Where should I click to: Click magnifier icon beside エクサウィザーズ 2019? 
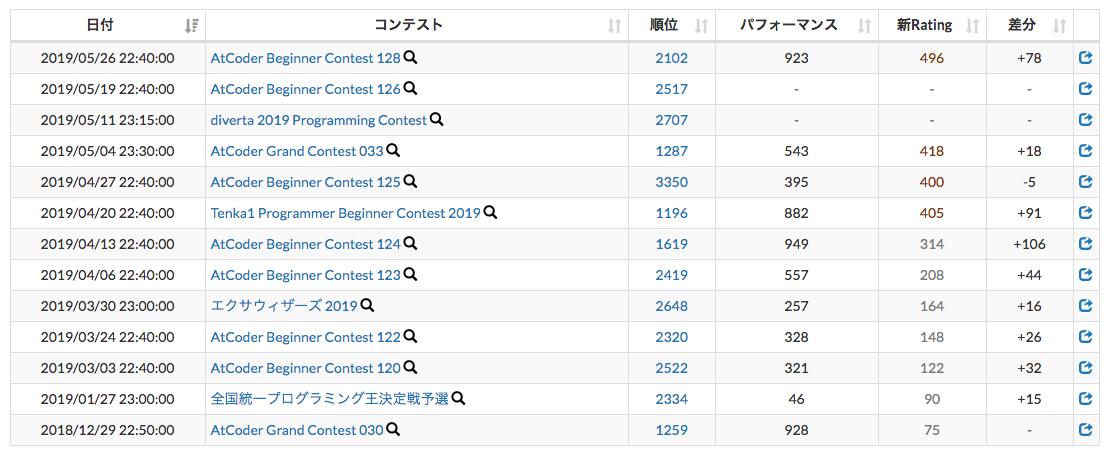(x=367, y=305)
